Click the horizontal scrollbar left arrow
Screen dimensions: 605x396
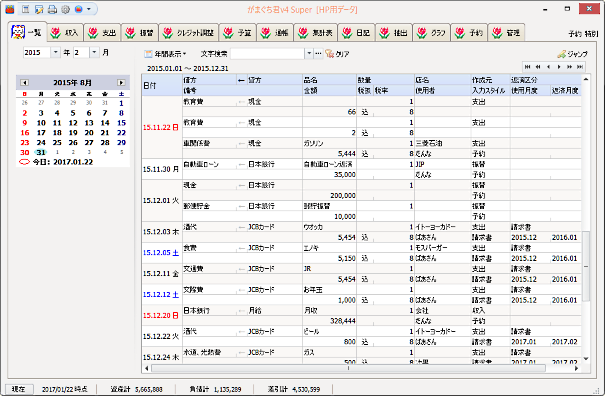click(147, 369)
